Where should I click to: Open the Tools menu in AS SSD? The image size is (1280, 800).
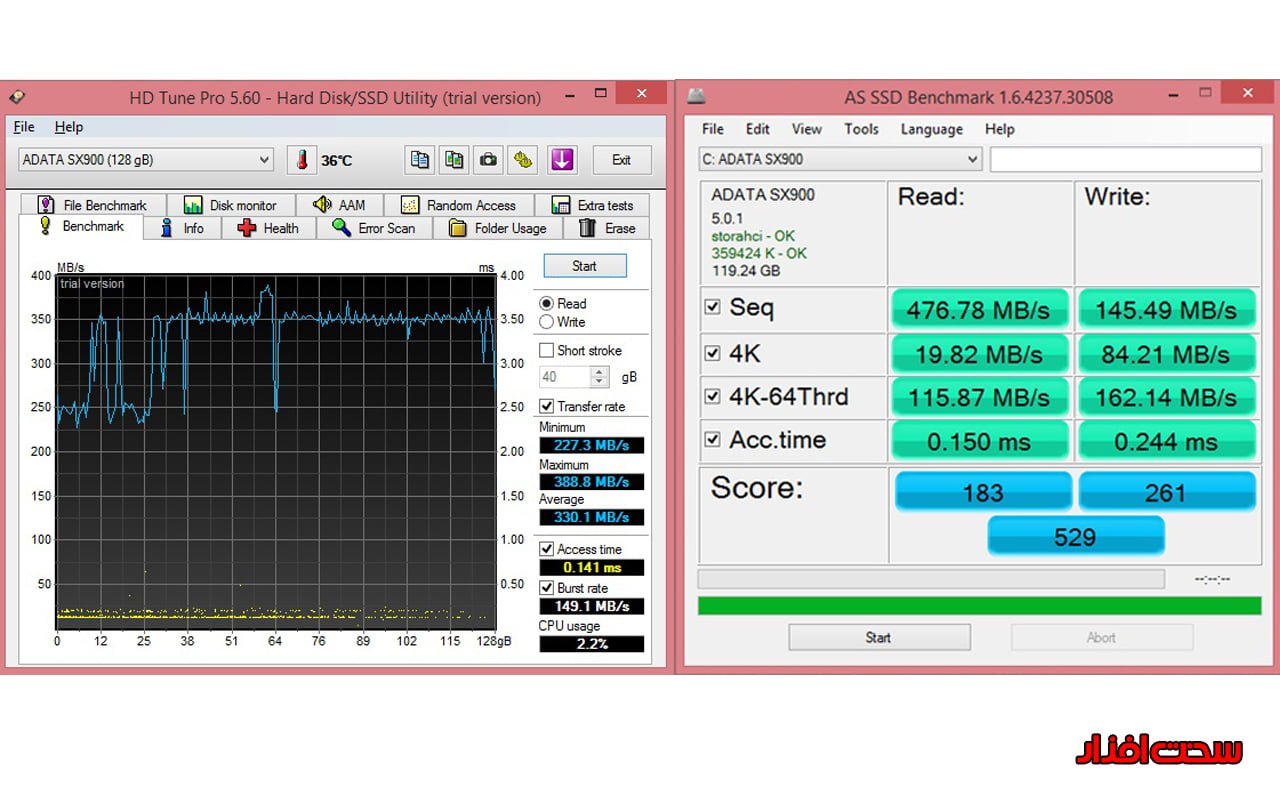860,129
